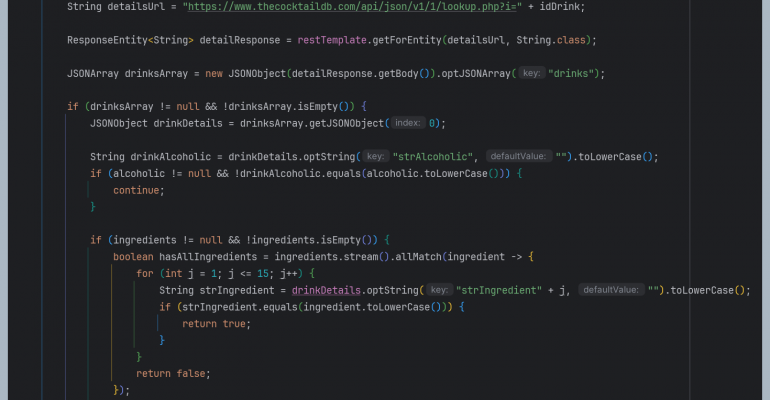The image size is (770, 400).
Task: Click the allMatch method call
Action: [418, 257]
